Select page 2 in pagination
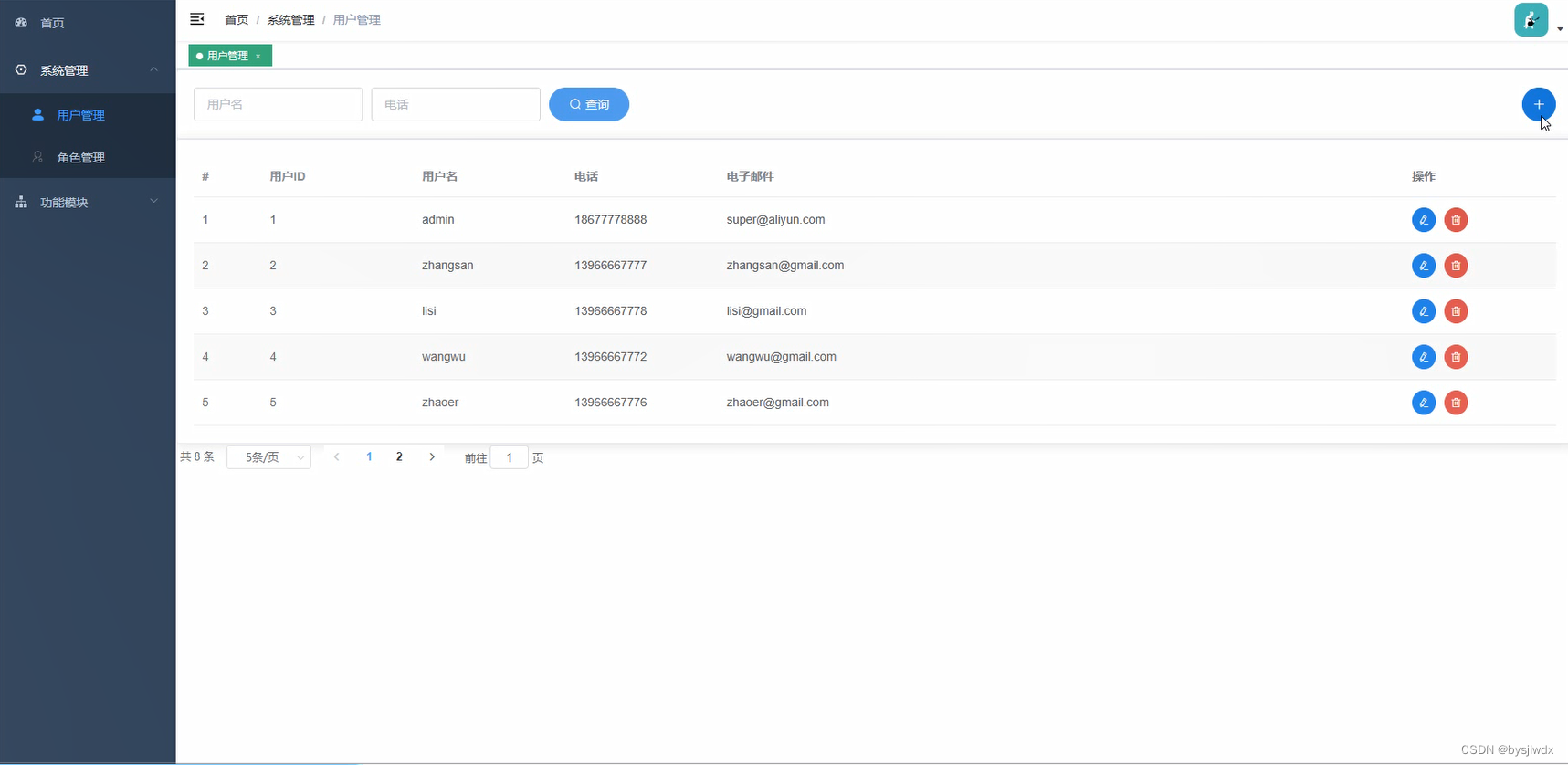Screen dimensions: 1568x765 coord(399,456)
